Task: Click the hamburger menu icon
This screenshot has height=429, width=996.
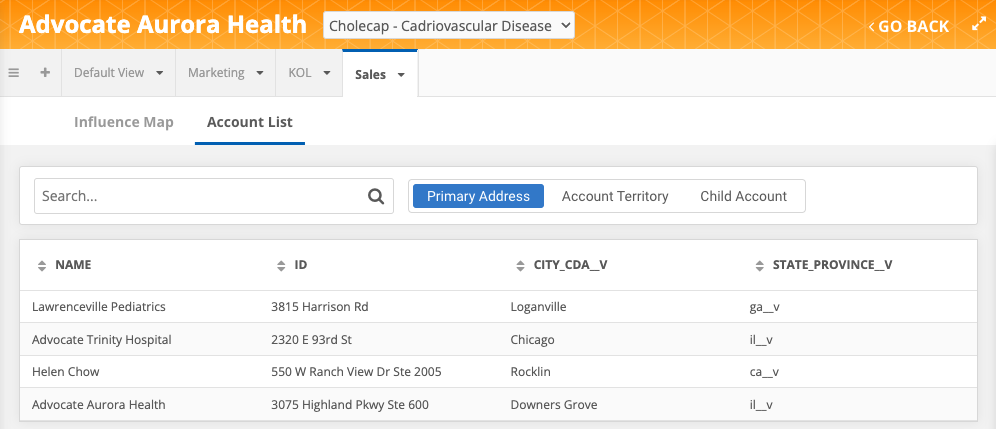Action: click(x=14, y=73)
